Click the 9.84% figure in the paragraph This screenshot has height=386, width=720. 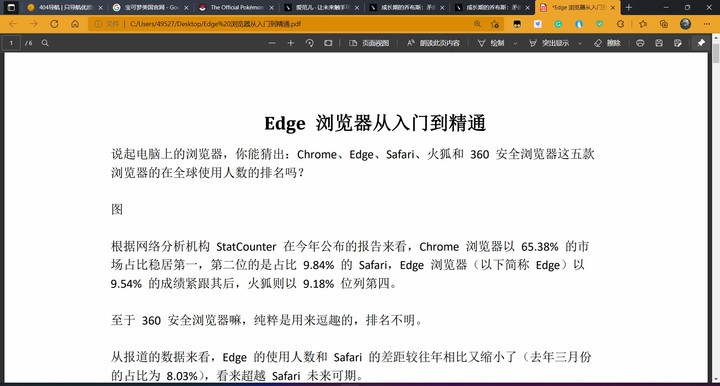tap(318, 265)
